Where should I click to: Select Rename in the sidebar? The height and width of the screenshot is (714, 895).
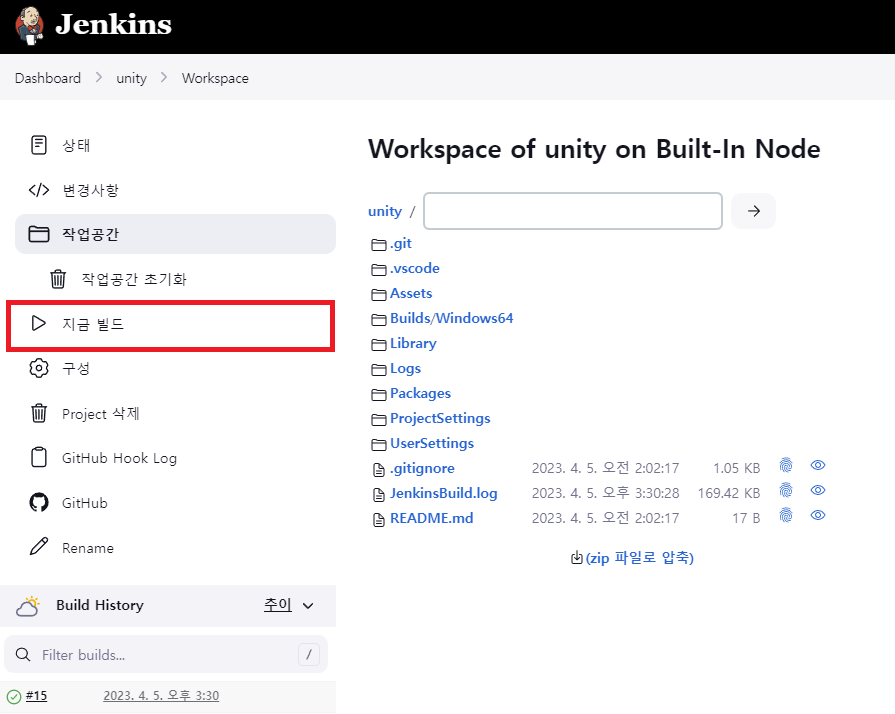click(x=88, y=548)
